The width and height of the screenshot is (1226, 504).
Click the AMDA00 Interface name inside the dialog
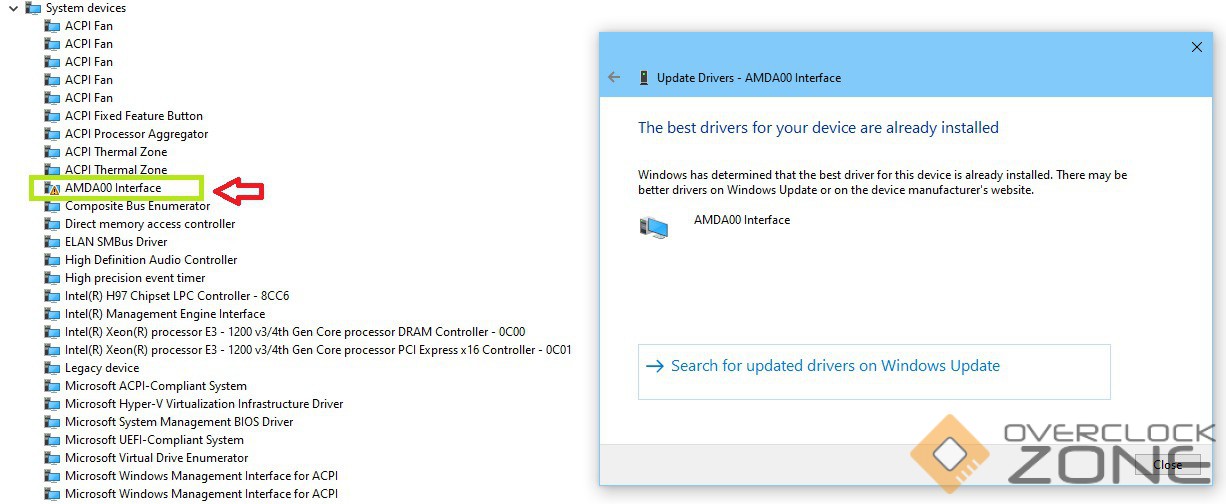[742, 220]
